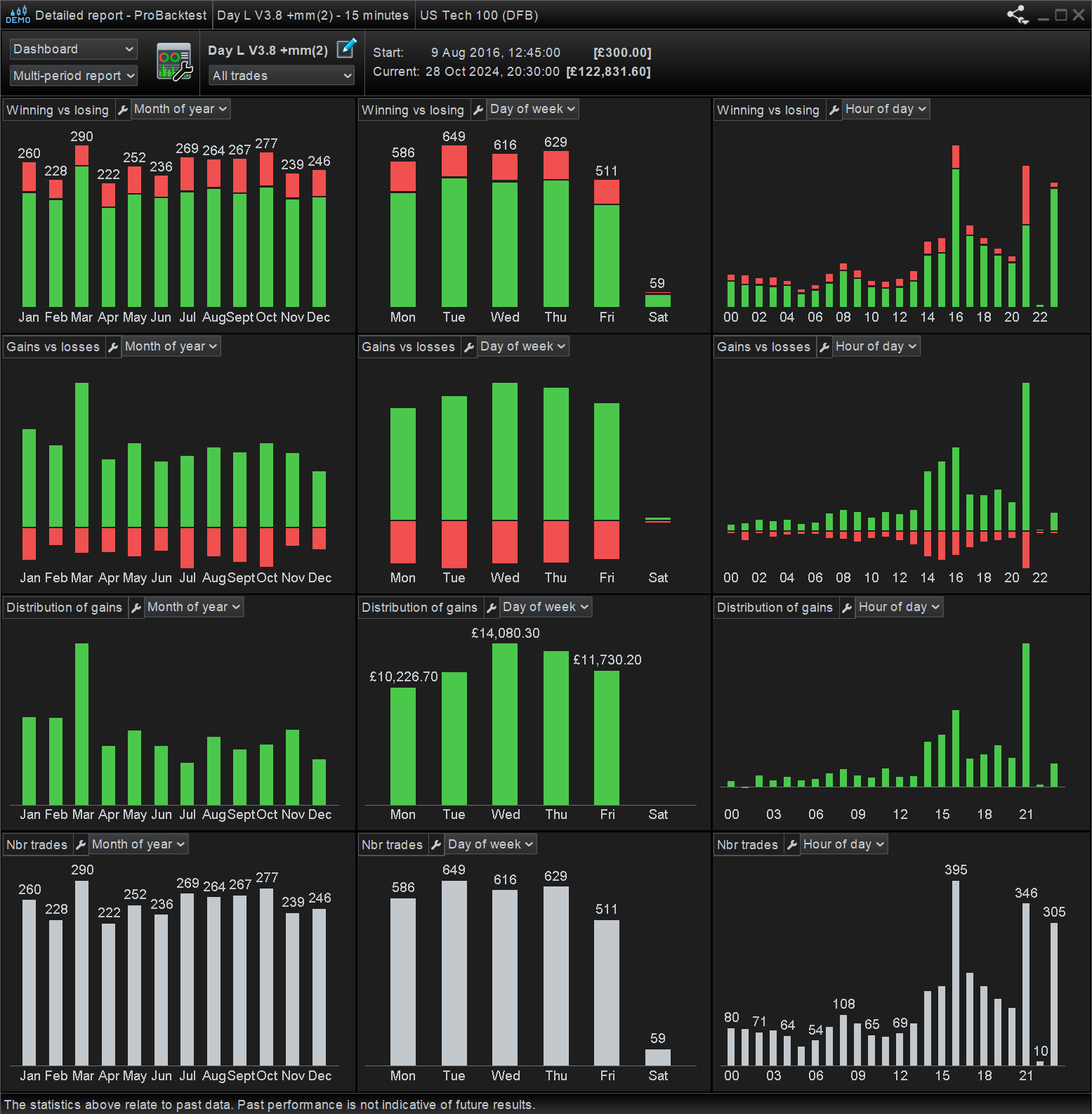Click the Winning vs losing title above the monthly chart
The height and width of the screenshot is (1114, 1092).
click(x=58, y=110)
